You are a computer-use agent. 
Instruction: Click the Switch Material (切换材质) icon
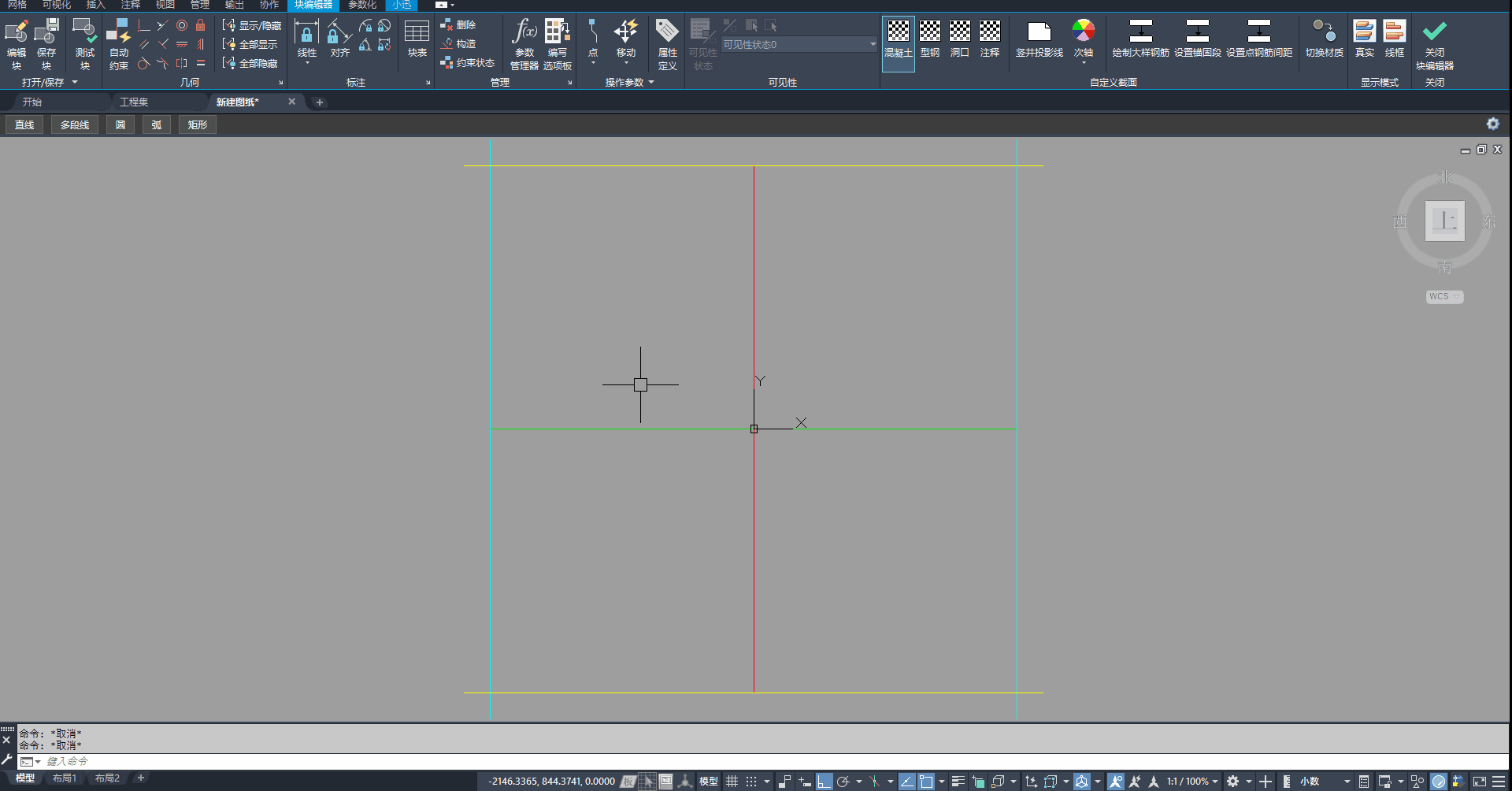click(1324, 32)
